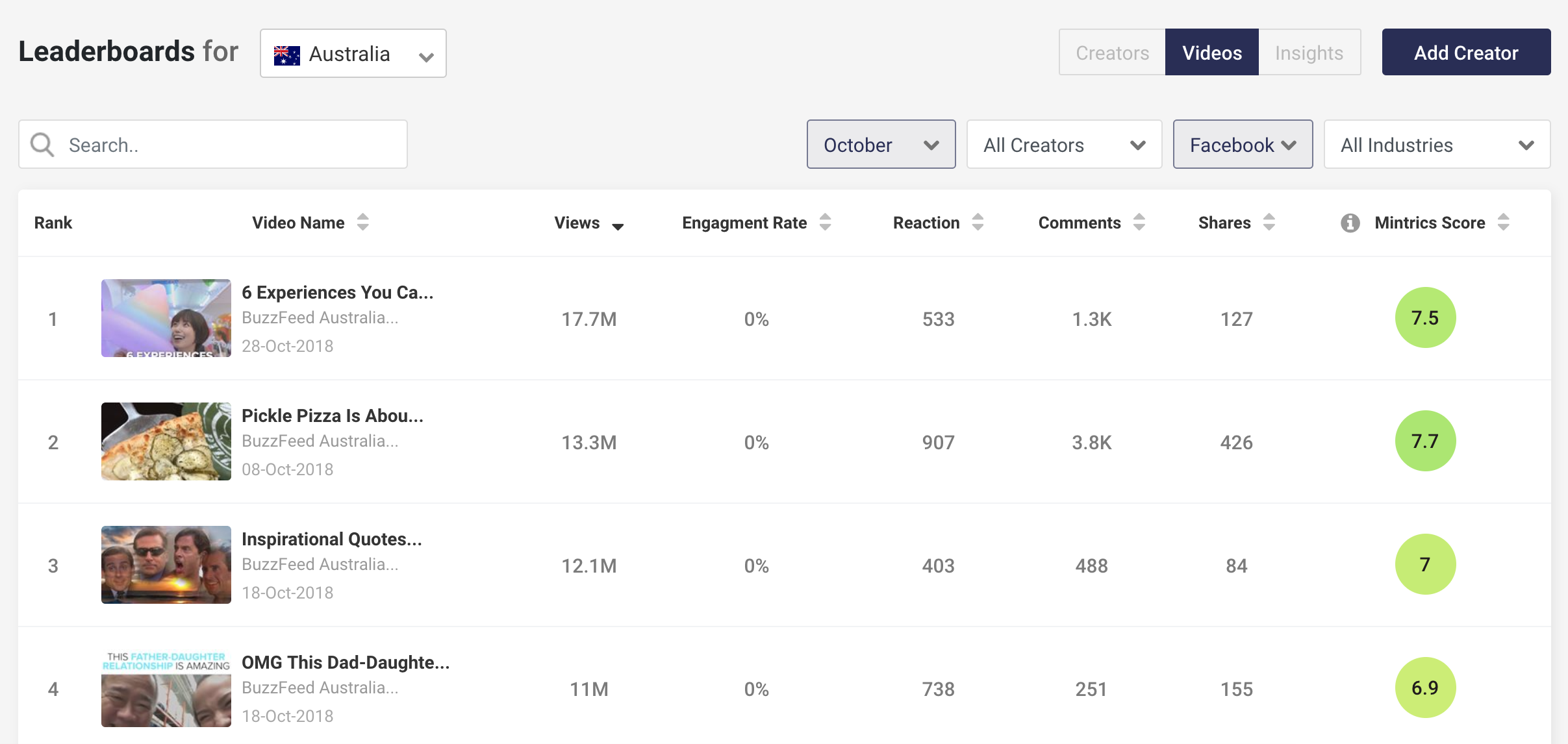Image resolution: width=1568 pixels, height=744 pixels.
Task: Sort by Engagement Rate arrows
Action: (x=825, y=222)
